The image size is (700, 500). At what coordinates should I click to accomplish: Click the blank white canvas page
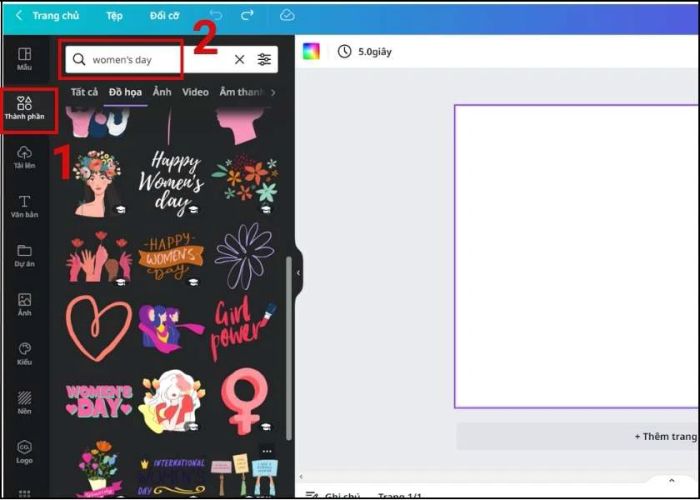point(577,256)
